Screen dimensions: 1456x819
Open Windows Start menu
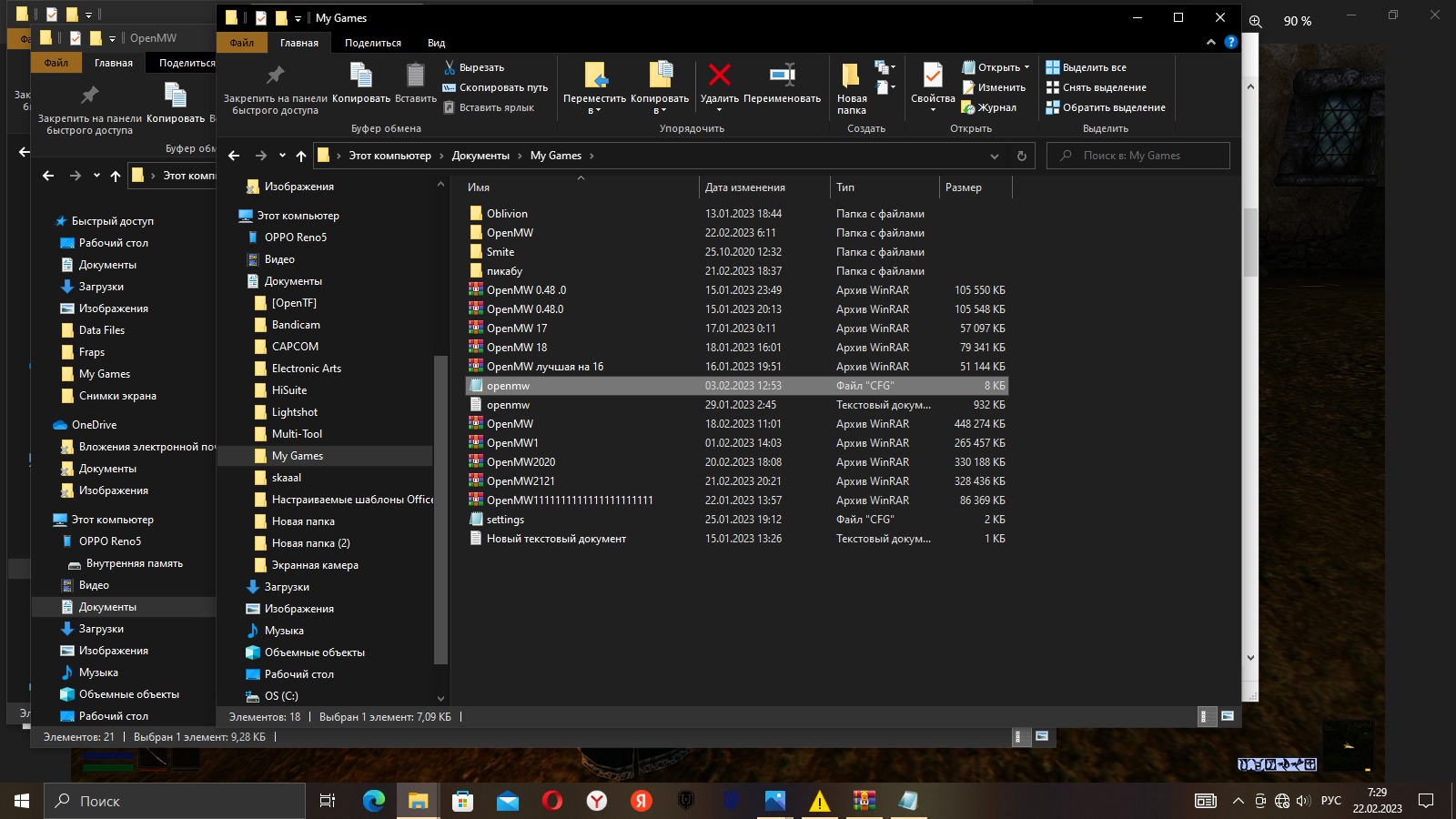22,801
